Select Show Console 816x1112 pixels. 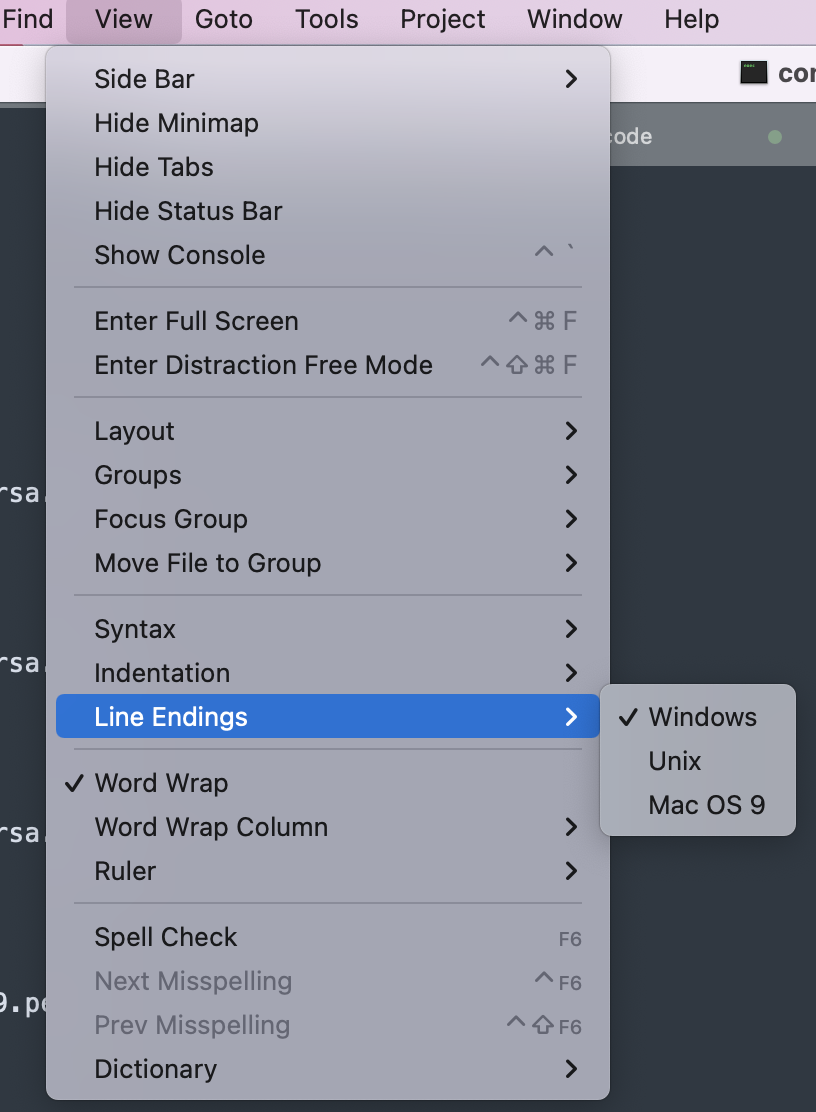tap(180, 255)
